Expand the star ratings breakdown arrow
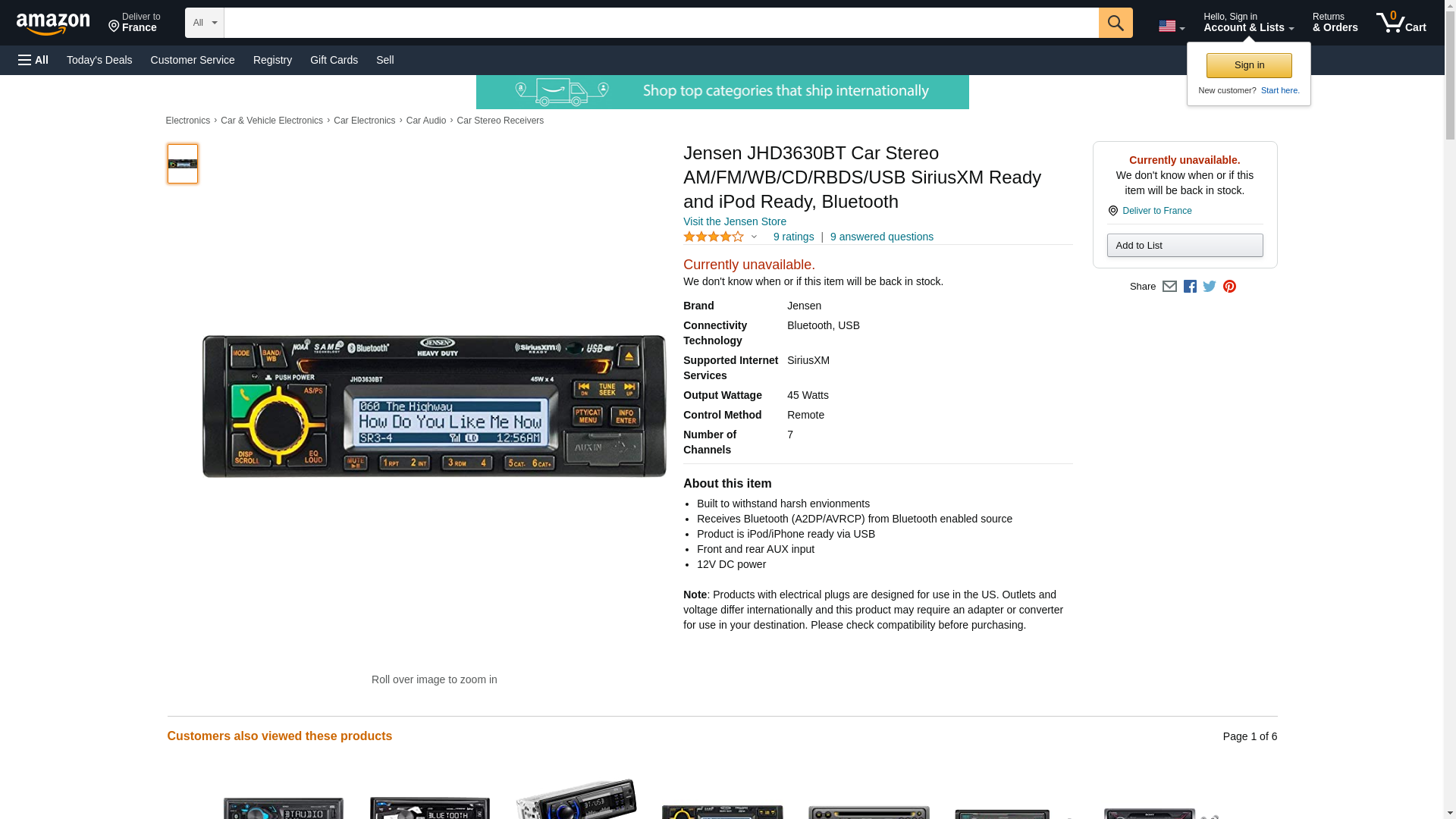The width and height of the screenshot is (1456, 819). click(754, 237)
